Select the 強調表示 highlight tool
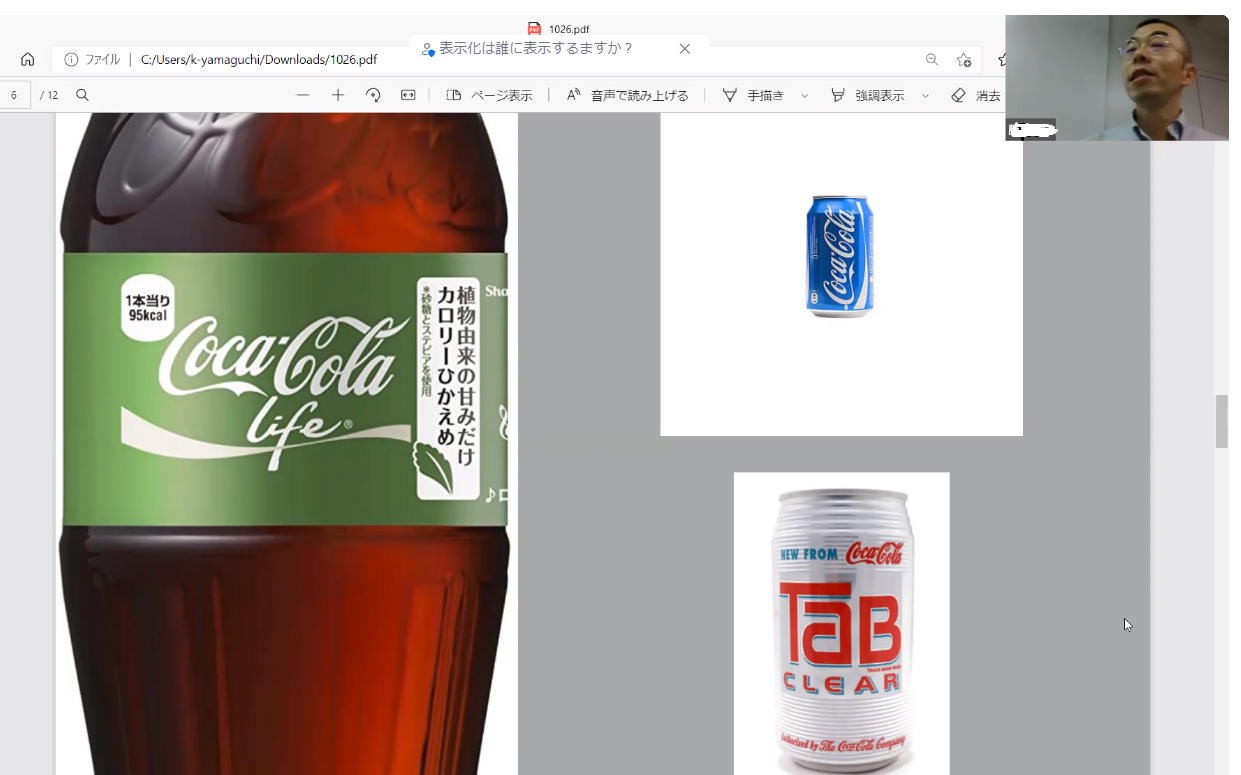 coord(868,95)
